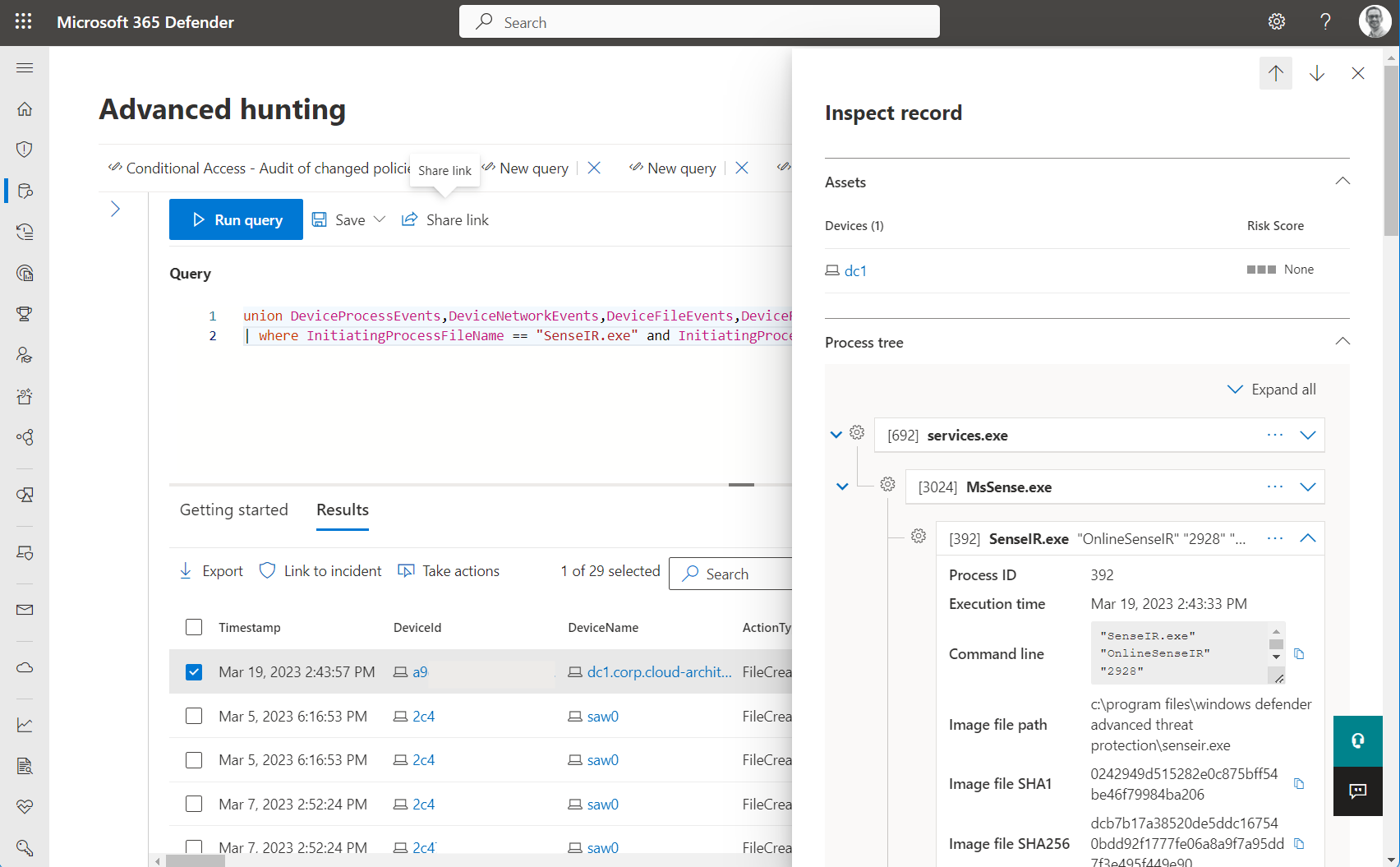The width and height of the screenshot is (1400, 867).
Task: Go to Home in the sidebar
Action: [25, 108]
